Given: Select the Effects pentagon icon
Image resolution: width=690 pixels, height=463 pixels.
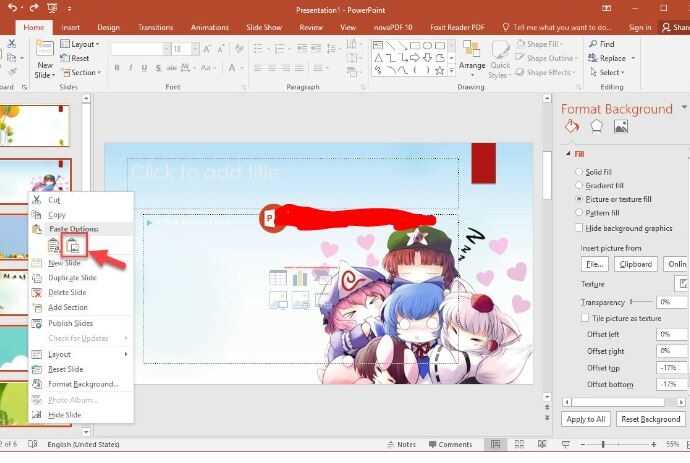Looking at the screenshot, I should pos(596,127).
